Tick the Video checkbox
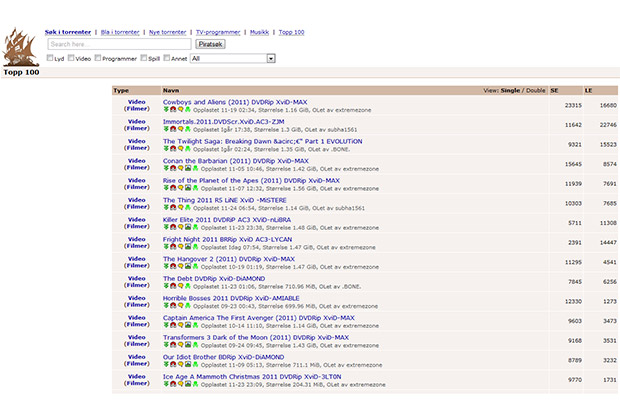This screenshot has height=420, width=620. [x=71, y=58]
